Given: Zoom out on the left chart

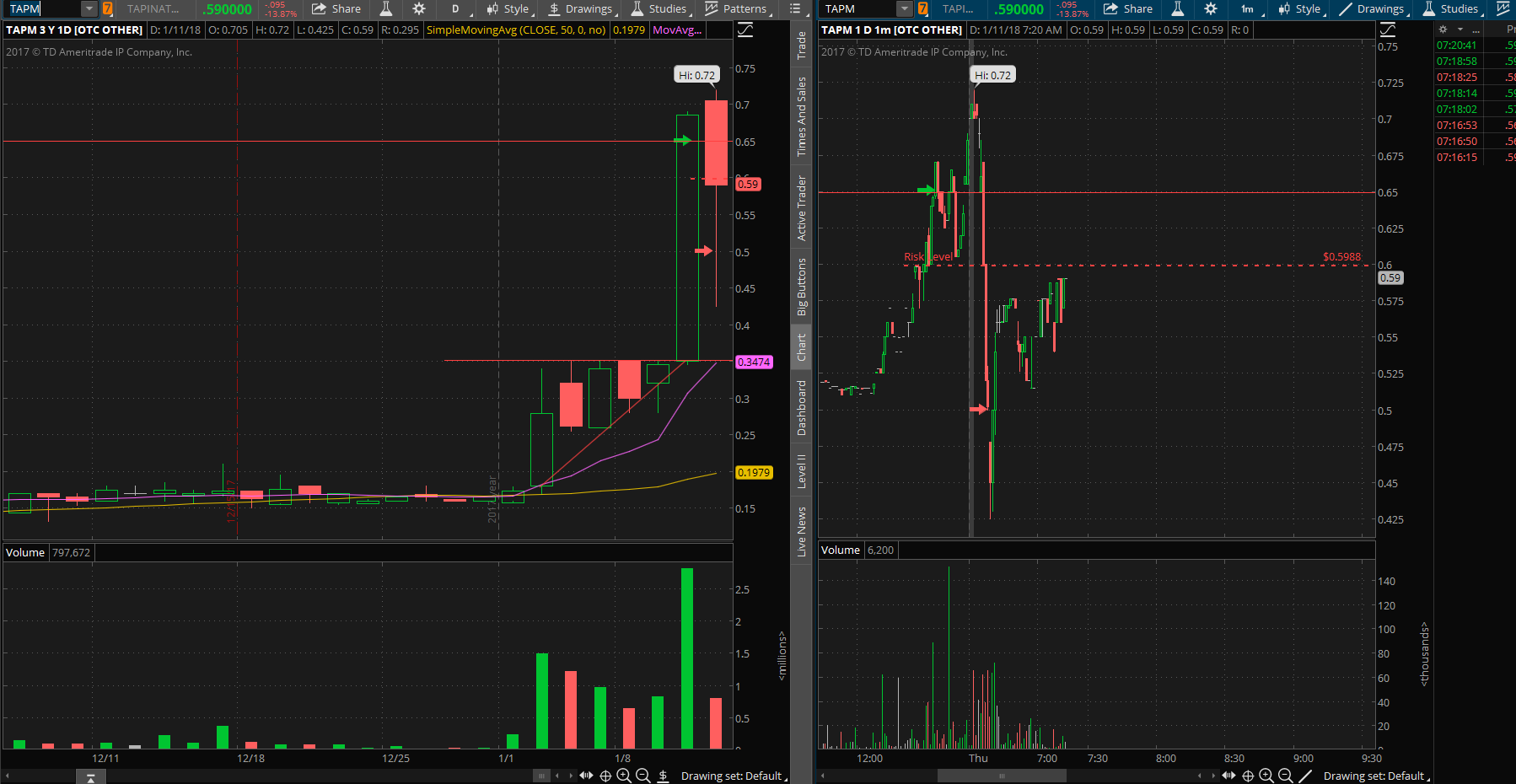Looking at the screenshot, I should click(643, 776).
